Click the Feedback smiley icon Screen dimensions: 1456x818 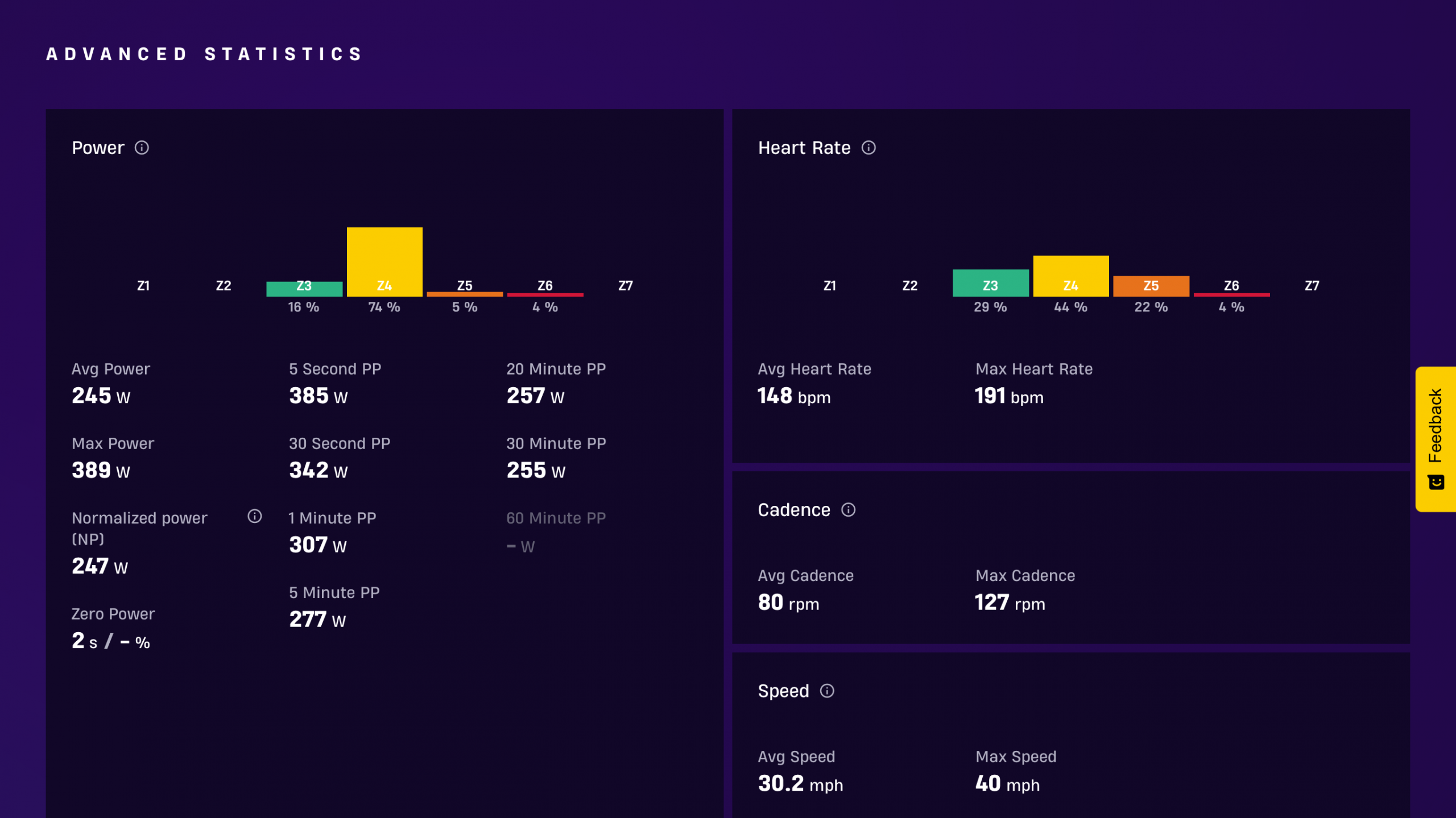(x=1436, y=482)
